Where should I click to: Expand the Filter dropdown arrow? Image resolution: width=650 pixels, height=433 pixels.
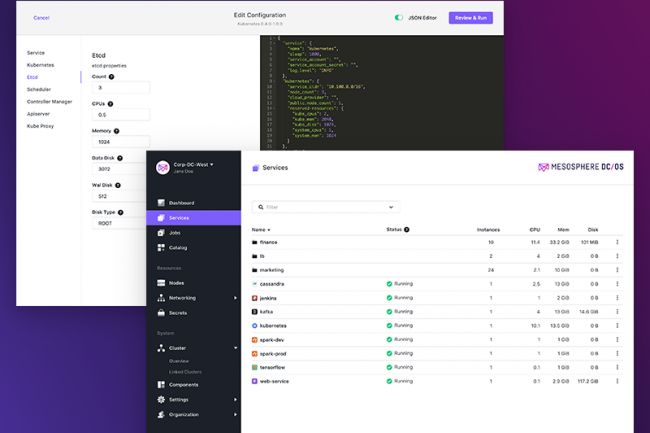(x=391, y=207)
